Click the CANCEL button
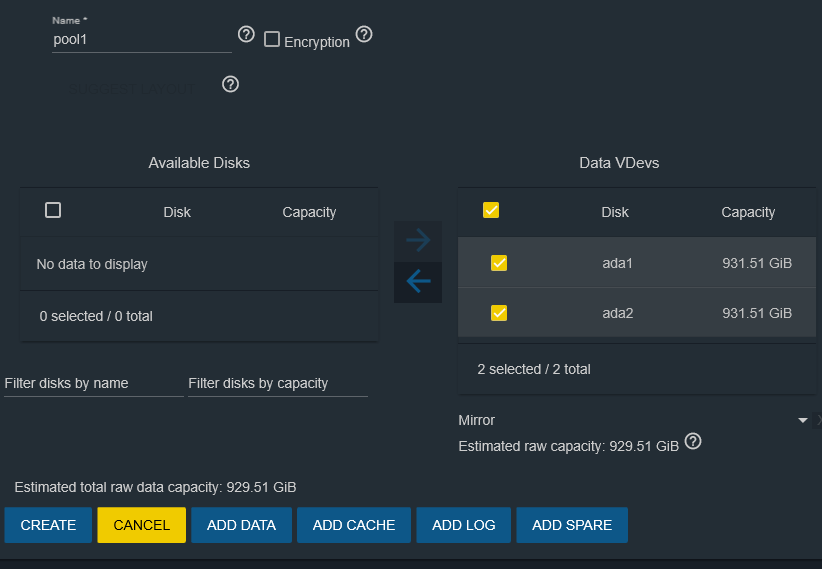Image resolution: width=822 pixels, height=569 pixels. point(142,525)
